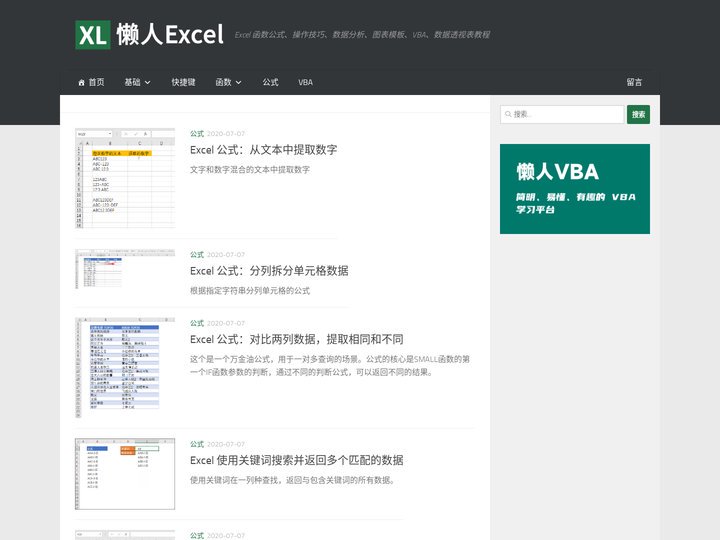Open the 懒人Excel site title
Viewport: 720px width, 540px height.
coord(170,34)
